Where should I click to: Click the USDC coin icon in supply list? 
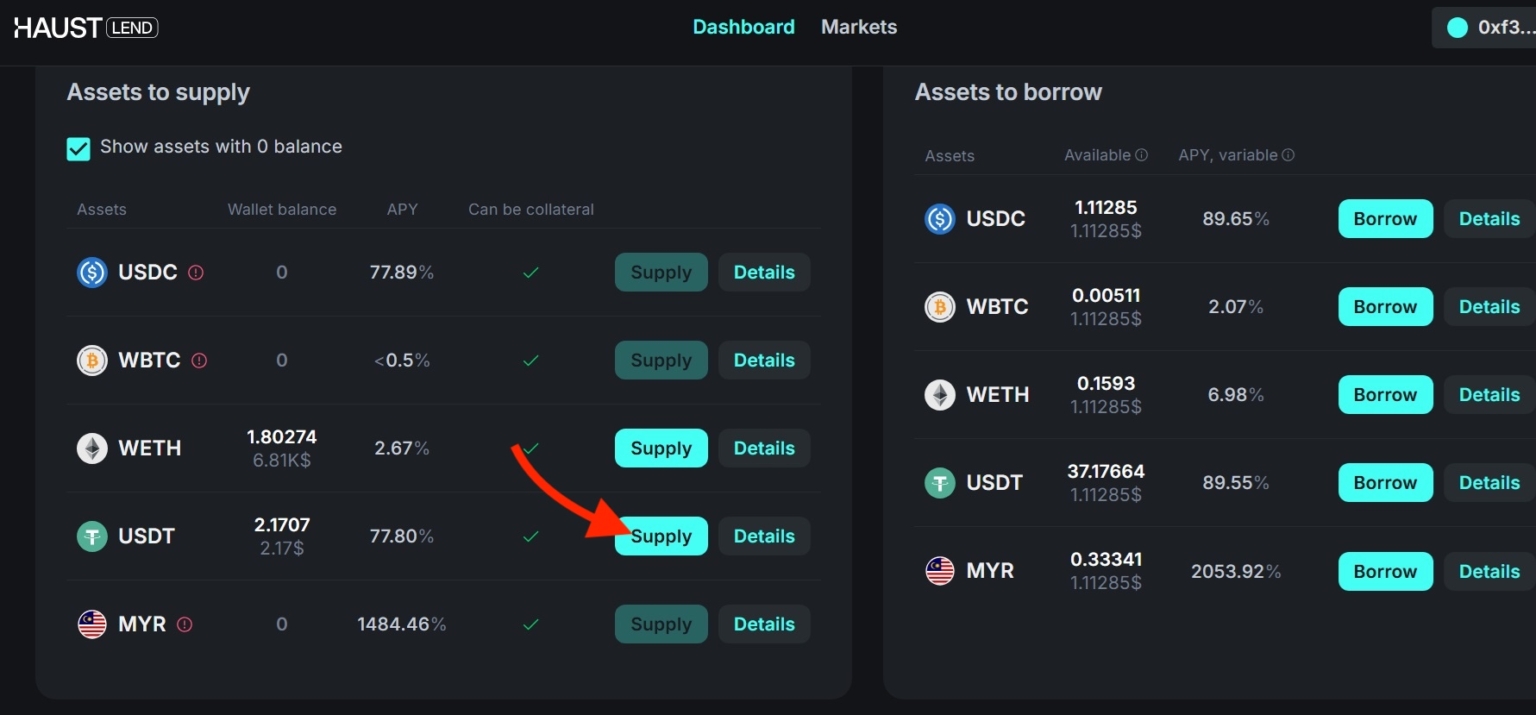(x=92, y=272)
